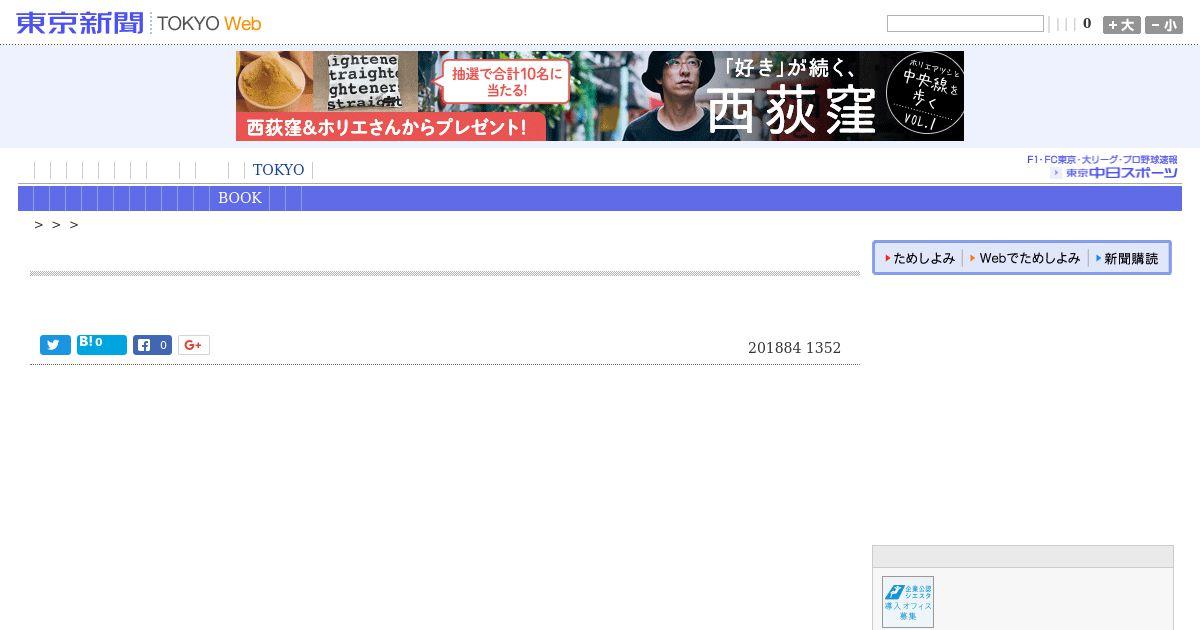This screenshot has width=1200, height=630.
Task: Open the ためしよみ trial reading link
Action: [x=919, y=258]
